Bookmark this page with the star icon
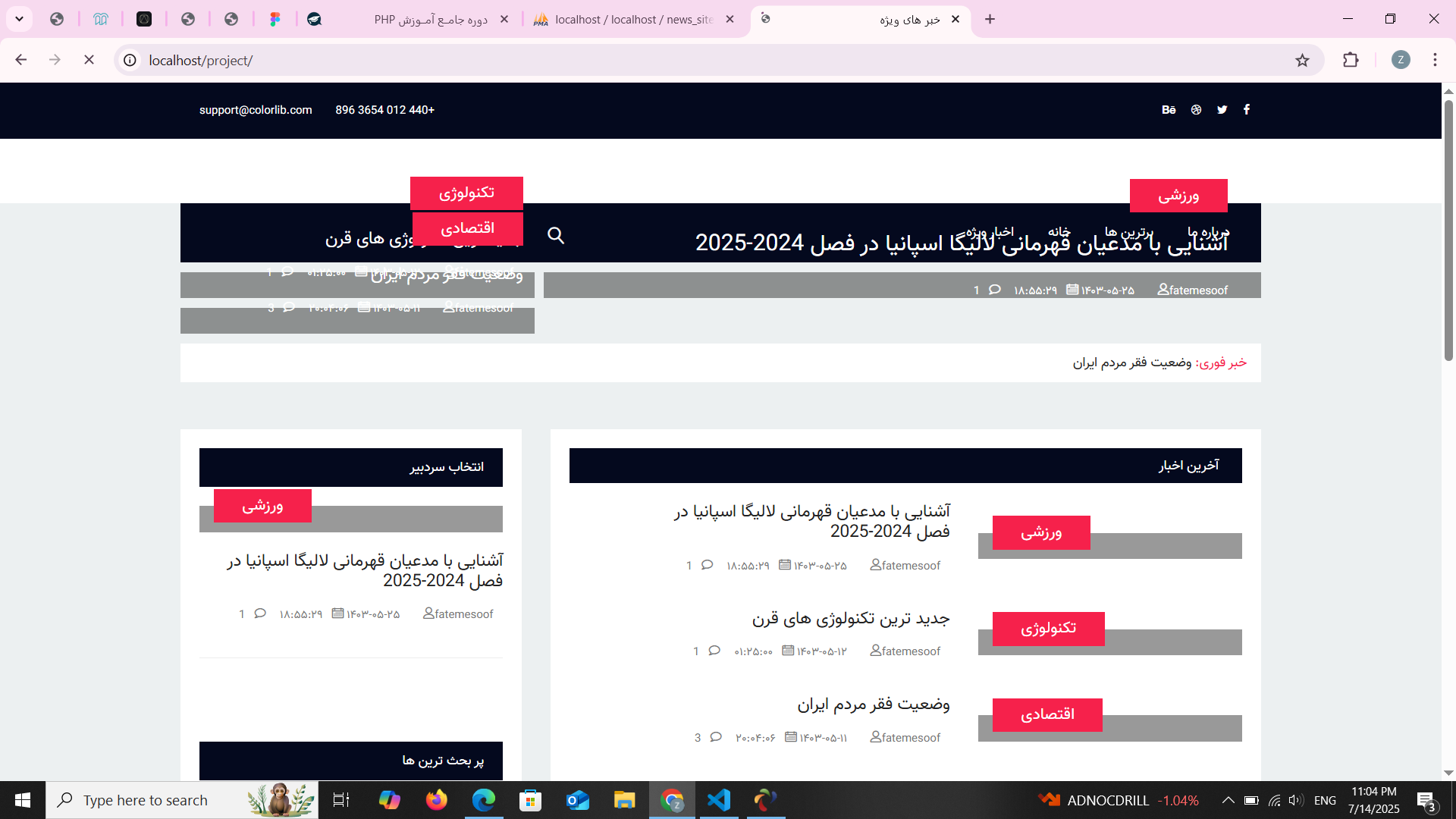 (x=1302, y=61)
